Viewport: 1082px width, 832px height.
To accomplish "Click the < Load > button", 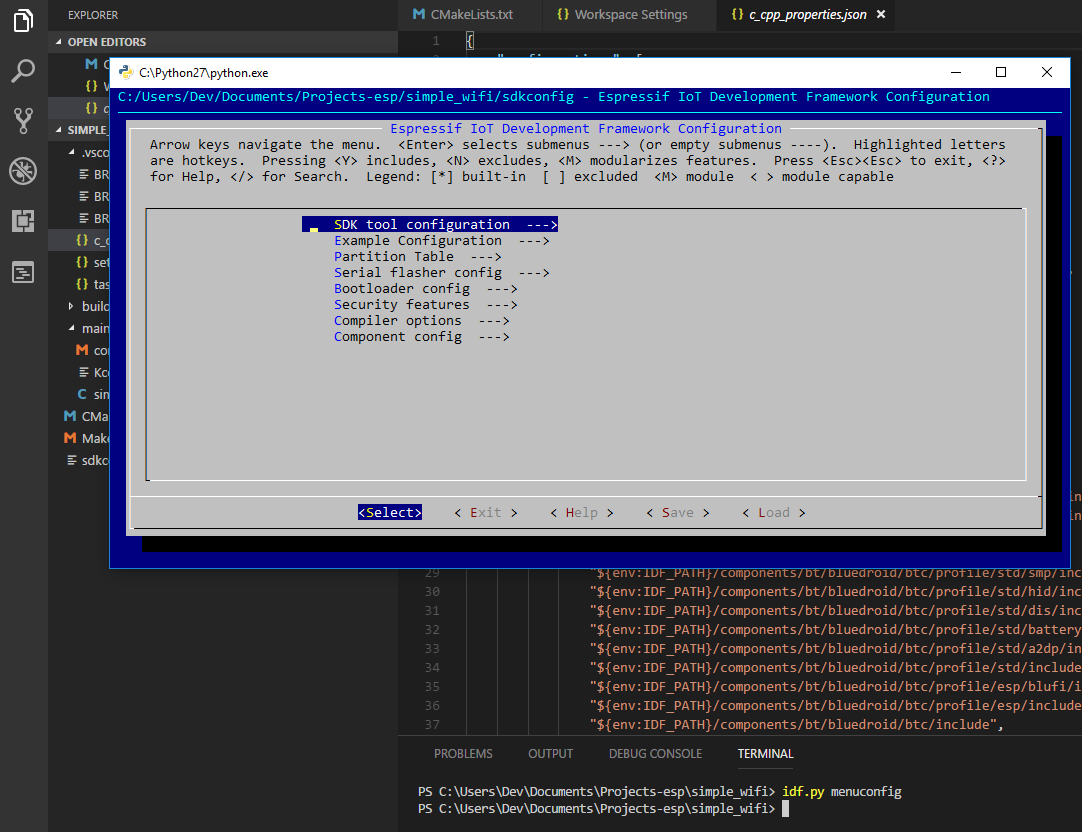I will click(774, 513).
